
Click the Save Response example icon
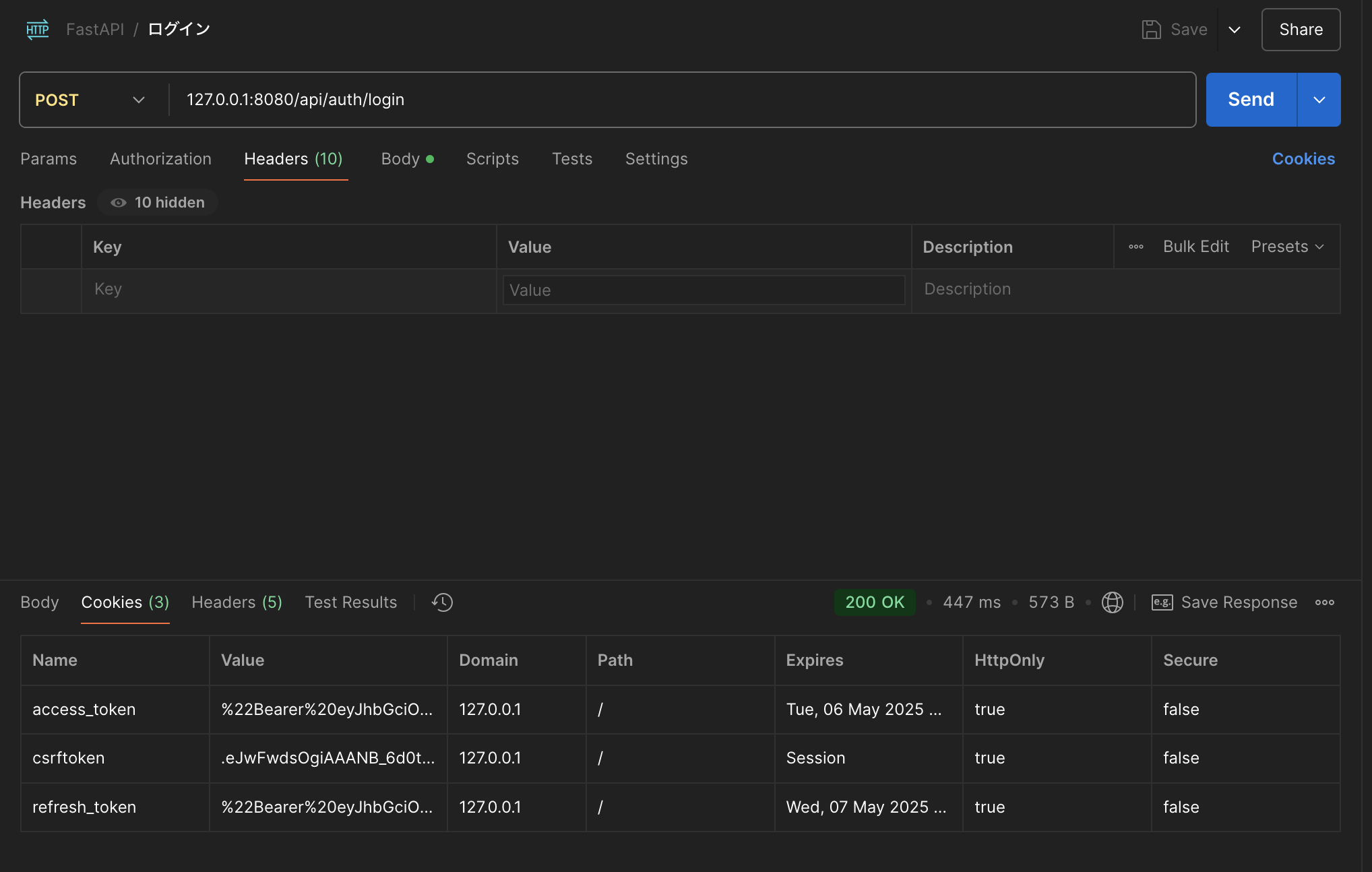1162,602
